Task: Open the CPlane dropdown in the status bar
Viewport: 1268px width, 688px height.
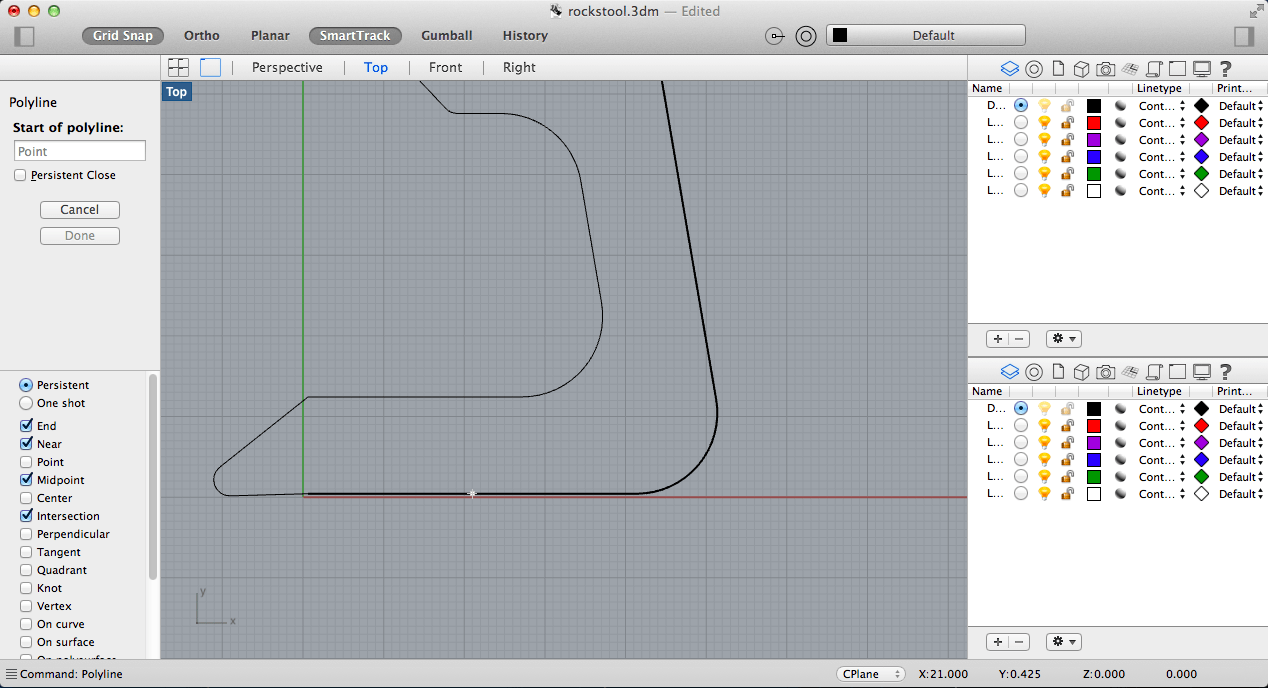Action: click(x=871, y=674)
